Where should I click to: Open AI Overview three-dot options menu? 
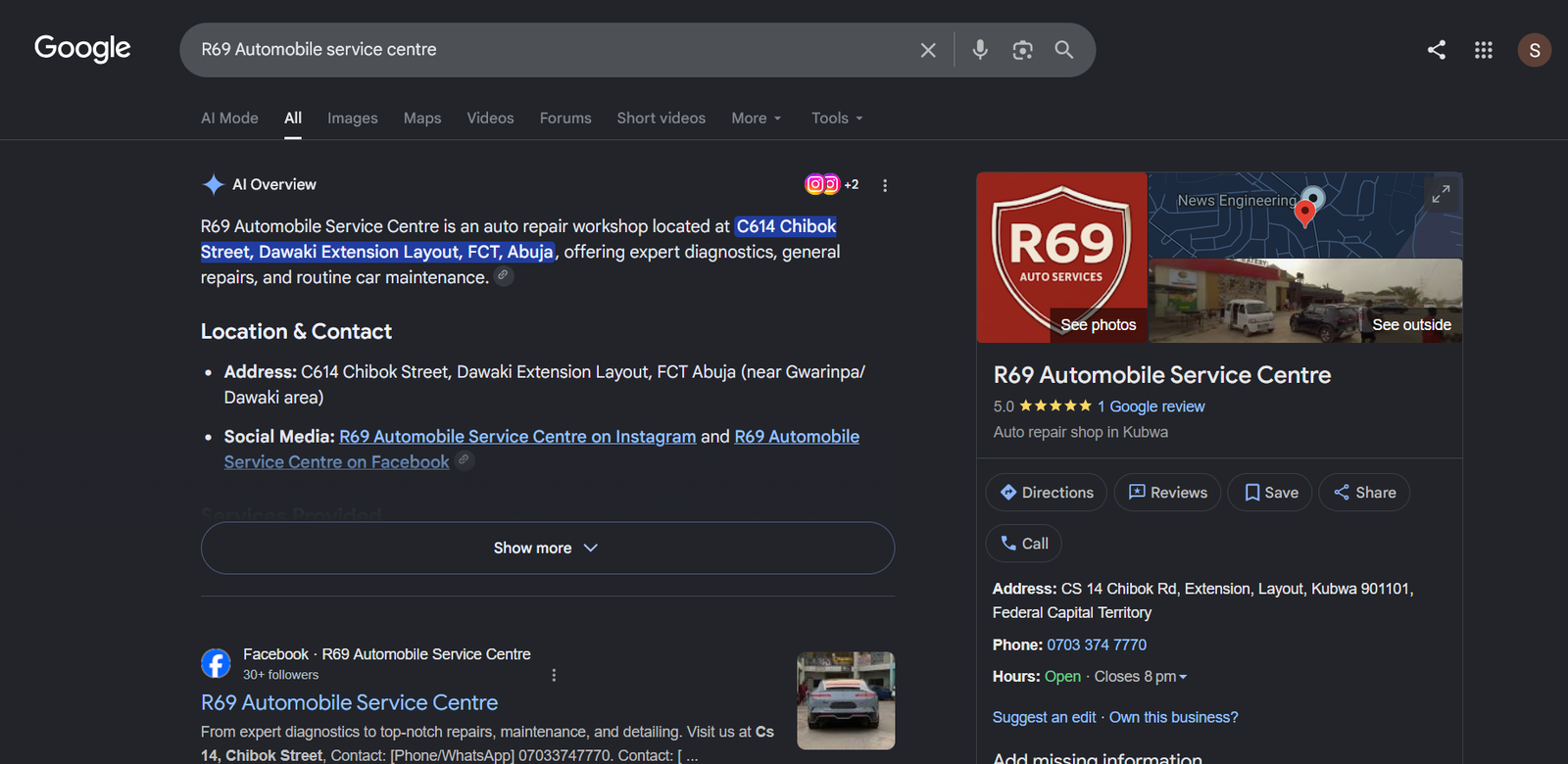click(885, 185)
